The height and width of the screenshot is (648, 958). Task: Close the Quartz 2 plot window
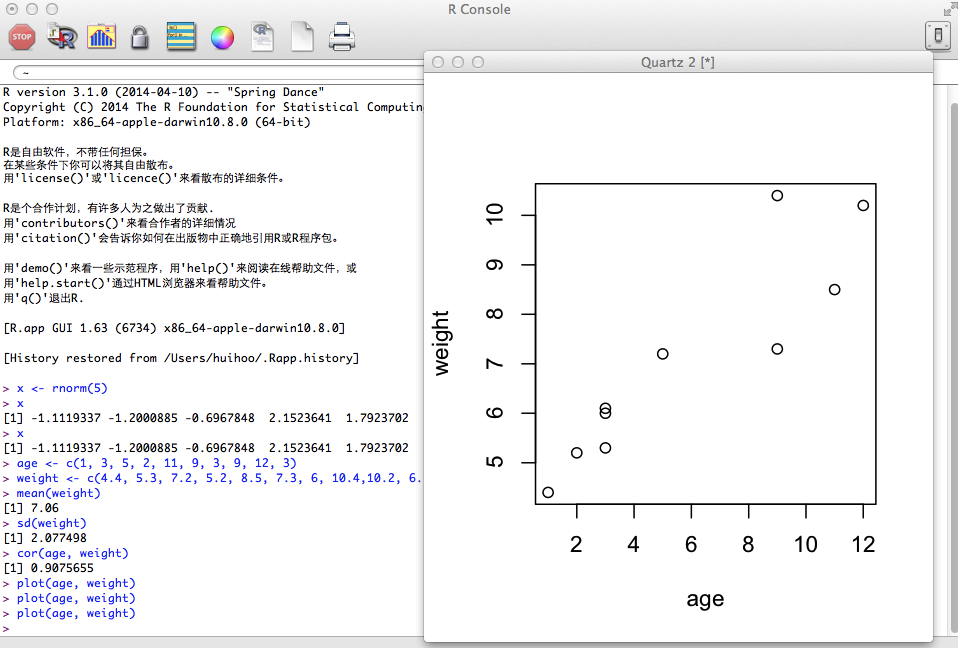point(438,62)
